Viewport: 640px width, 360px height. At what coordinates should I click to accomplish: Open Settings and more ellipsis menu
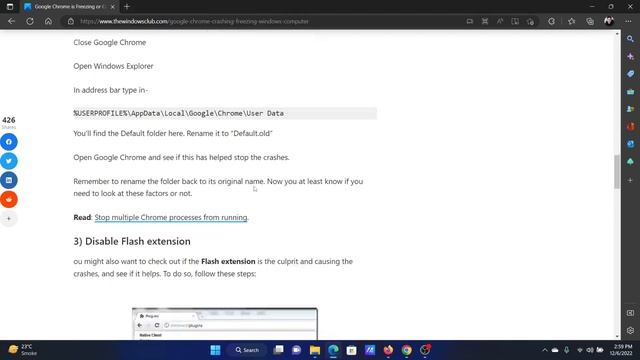pyautogui.click(x=628, y=21)
